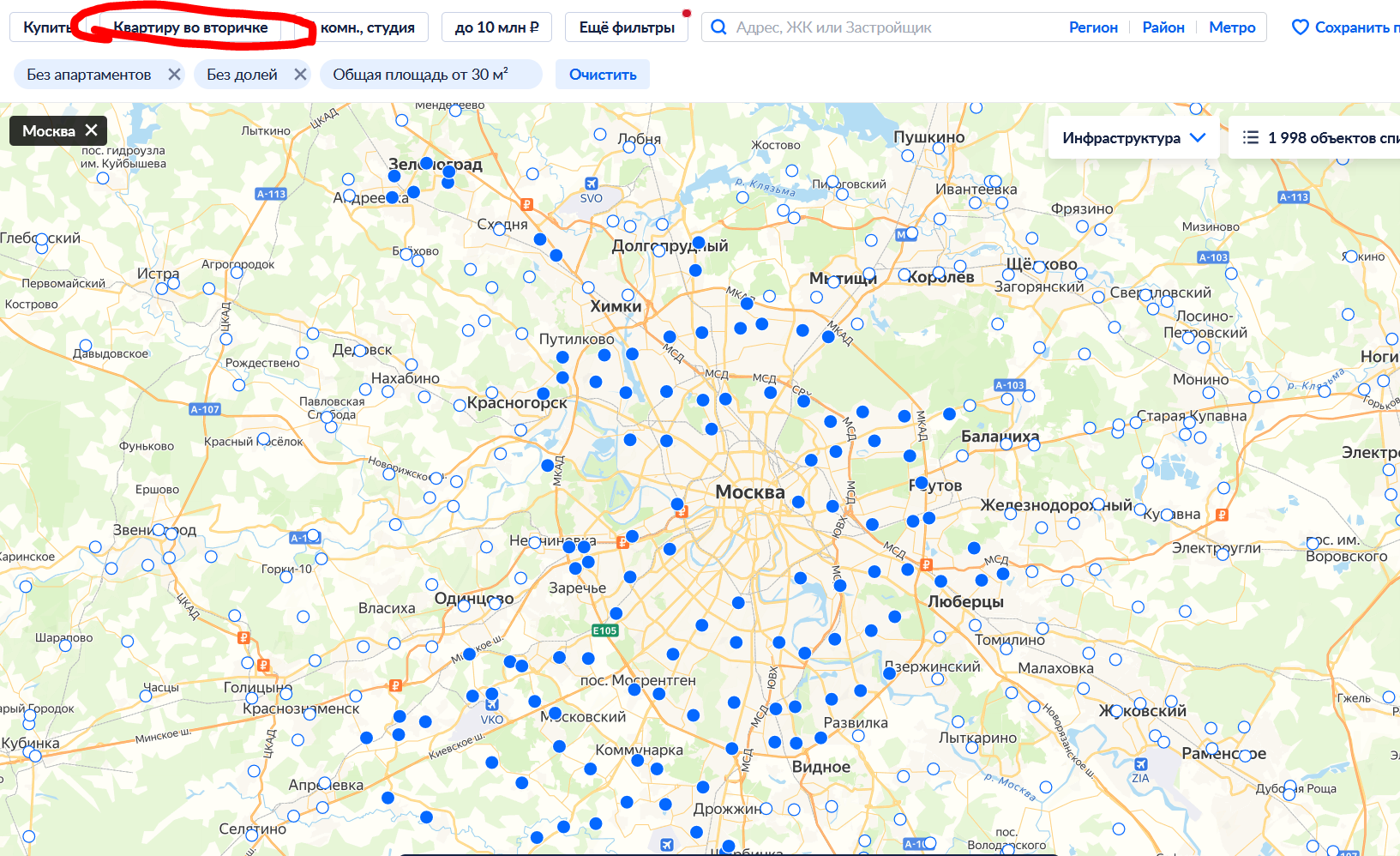Click the ZIA airport icon on the map
This screenshot has height=856, width=1400.
[x=1140, y=764]
